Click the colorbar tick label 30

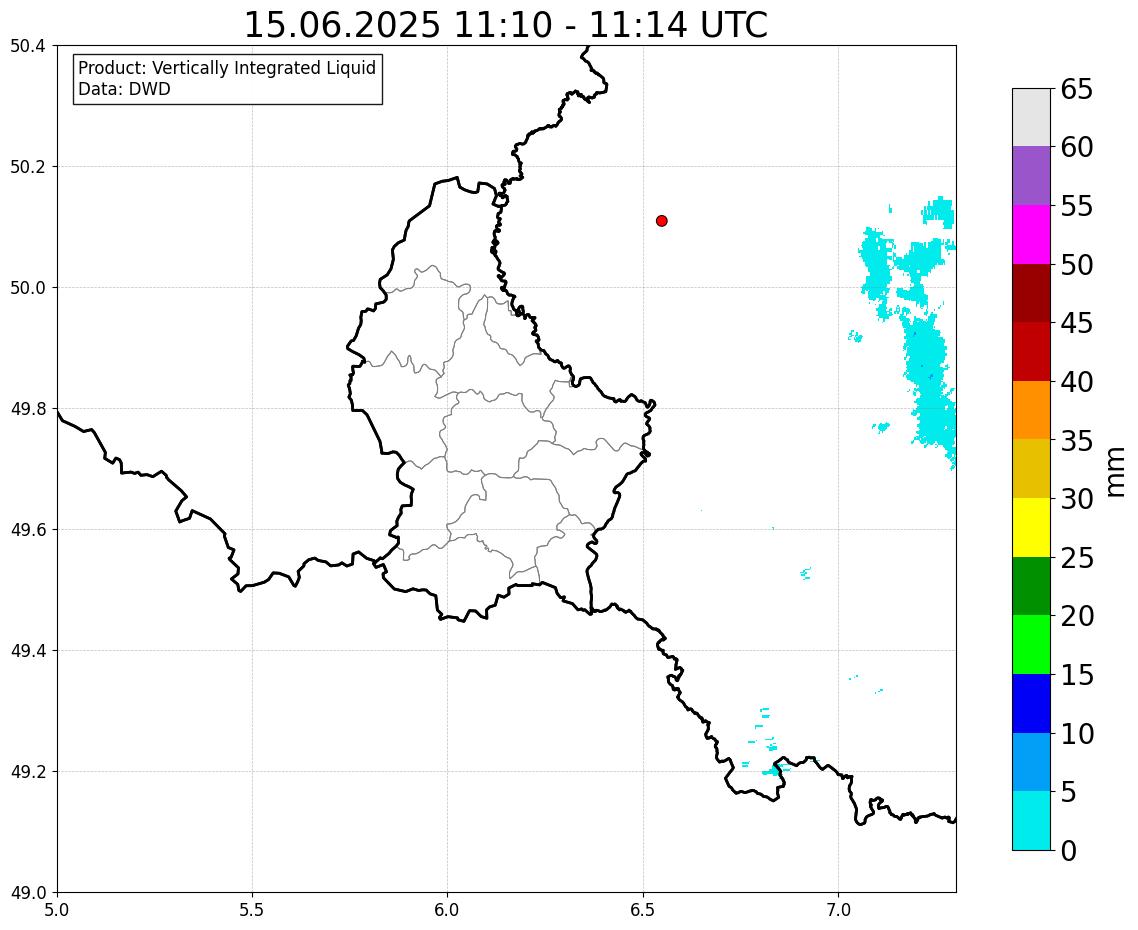coord(1076,499)
